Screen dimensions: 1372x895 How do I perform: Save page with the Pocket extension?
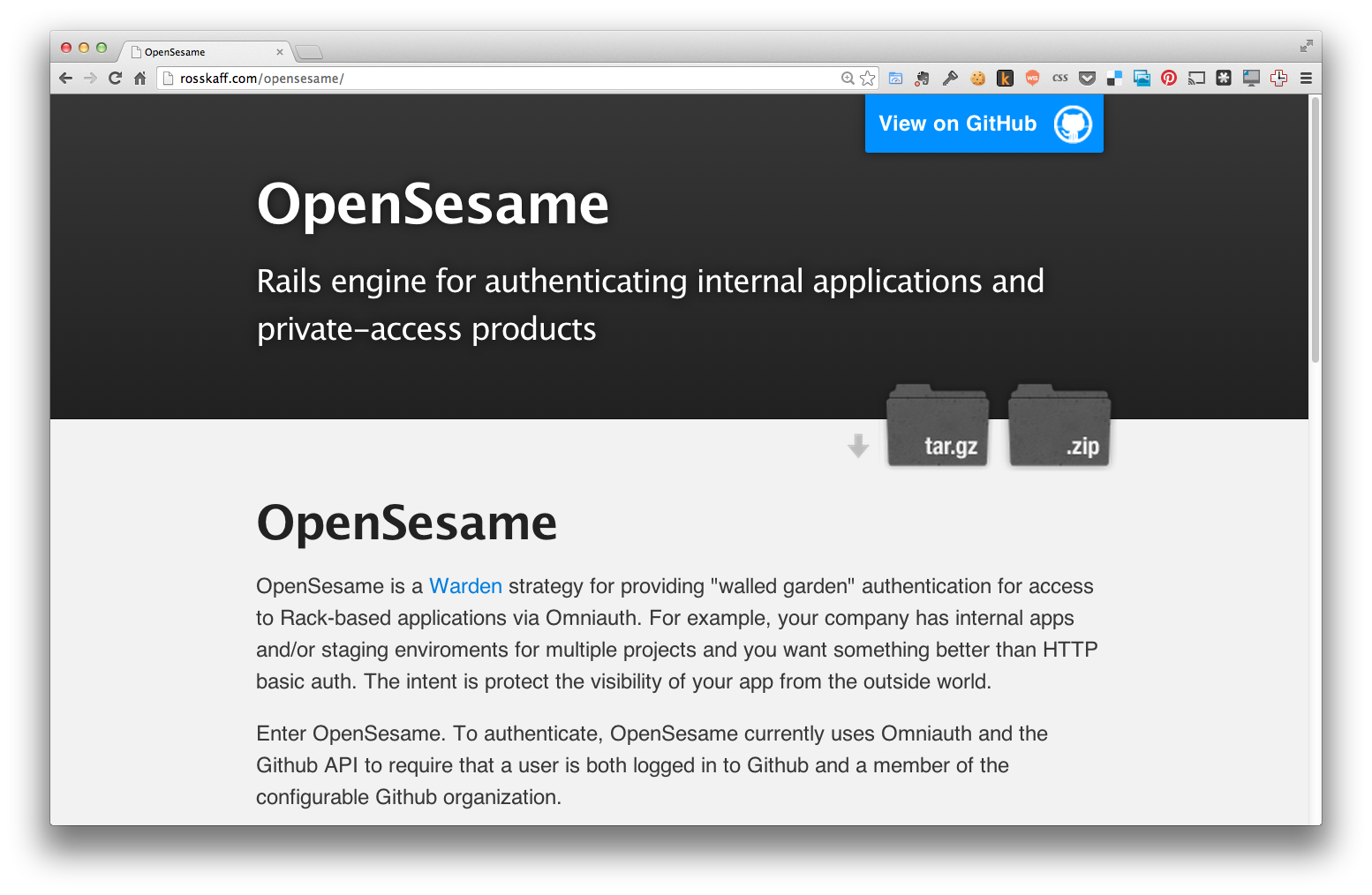(1087, 79)
